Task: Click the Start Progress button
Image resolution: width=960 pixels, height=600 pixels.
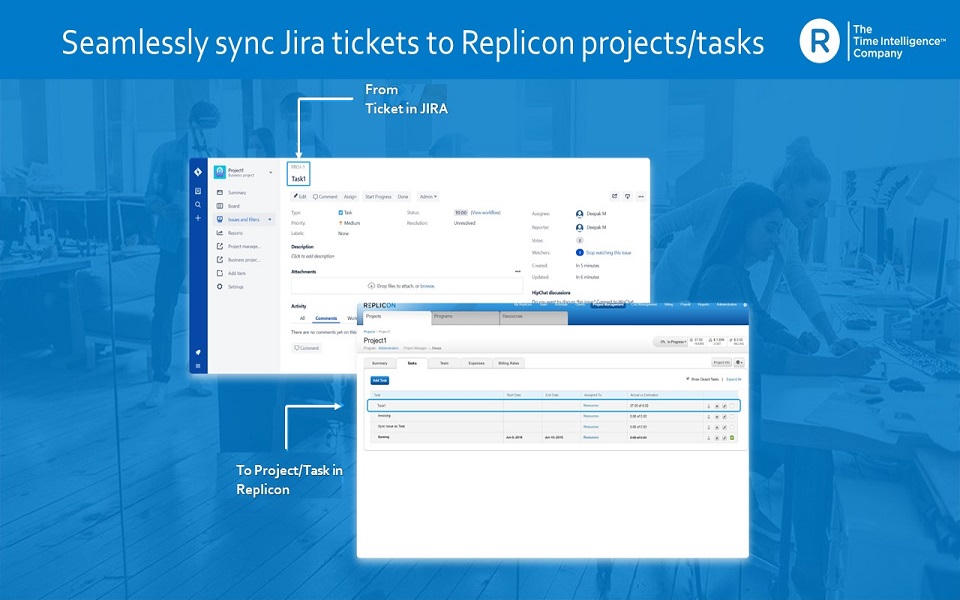Action: [378, 197]
